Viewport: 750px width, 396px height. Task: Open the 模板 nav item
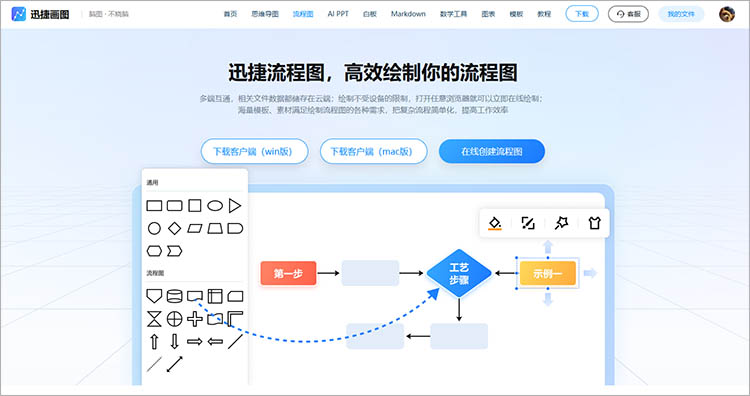pos(516,14)
